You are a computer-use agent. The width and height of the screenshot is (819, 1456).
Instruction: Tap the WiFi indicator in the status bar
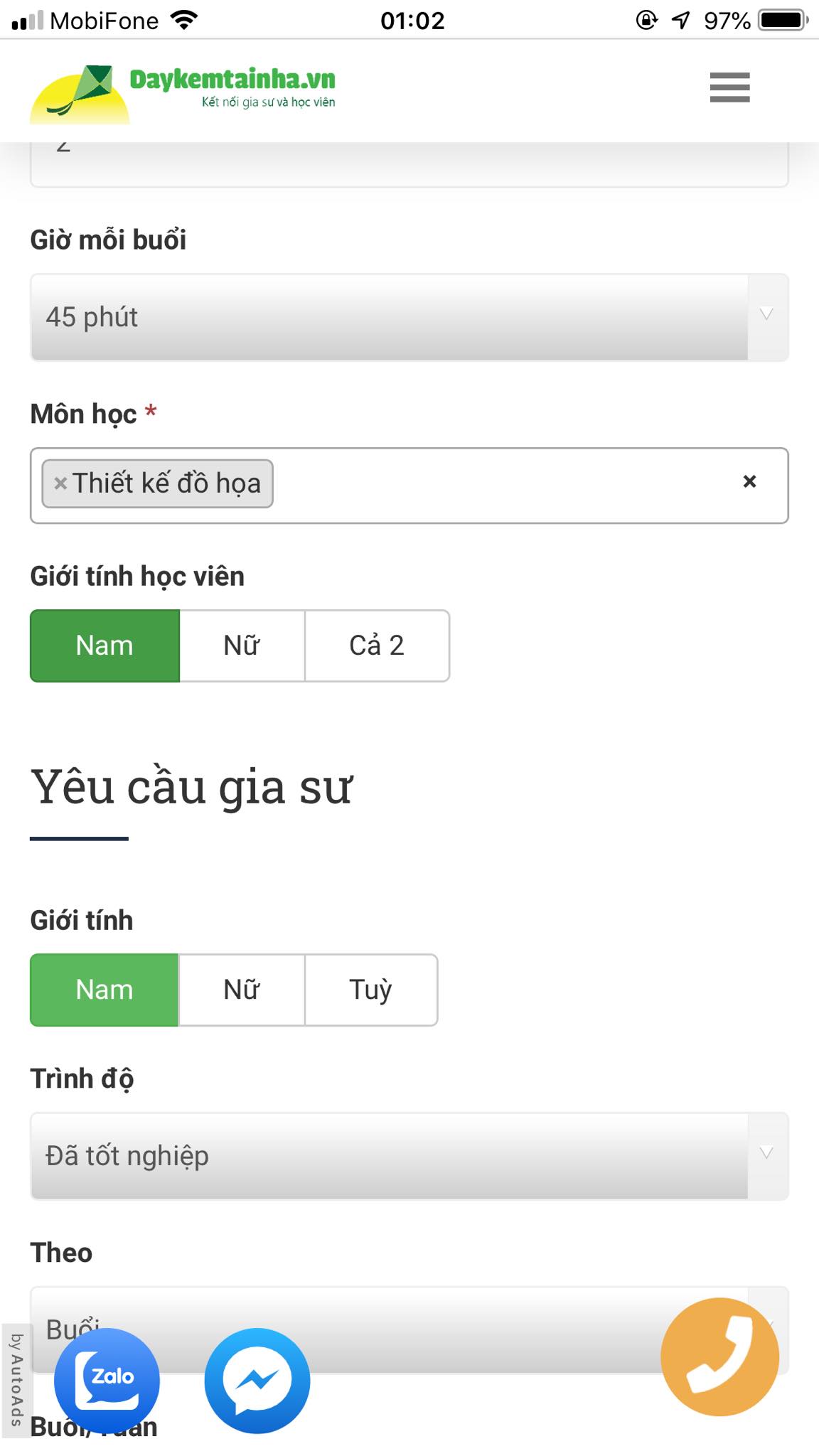click(183, 19)
